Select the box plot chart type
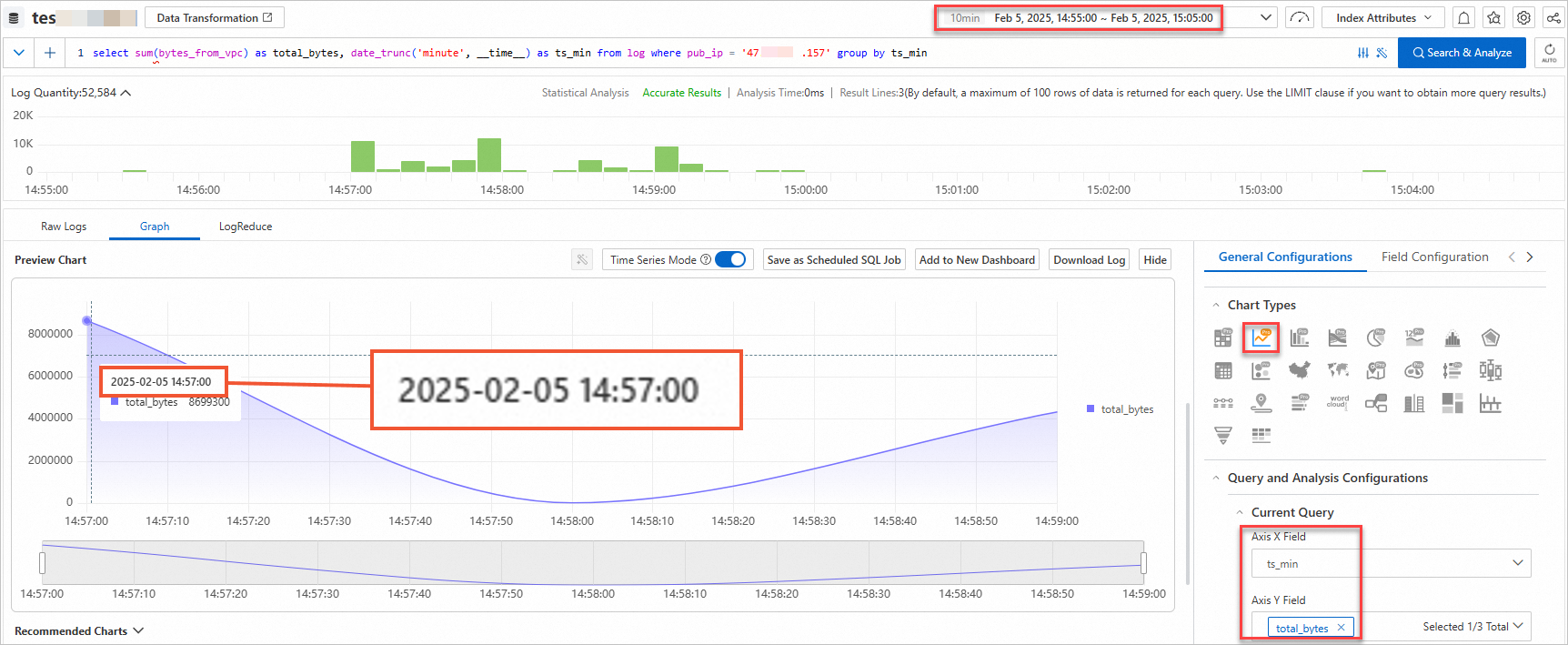 click(1491, 370)
